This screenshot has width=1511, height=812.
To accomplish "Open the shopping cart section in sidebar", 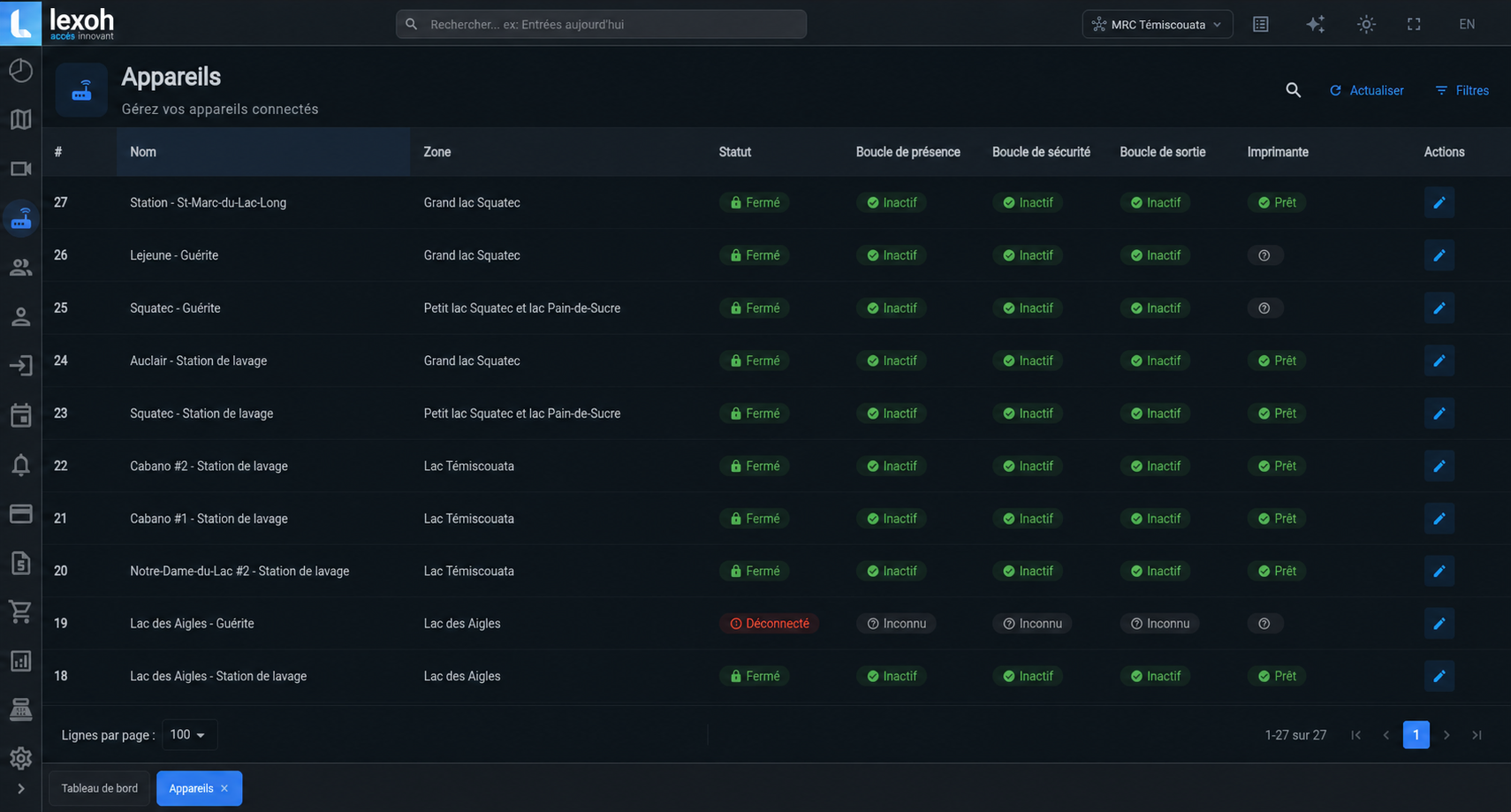I will click(x=20, y=611).
